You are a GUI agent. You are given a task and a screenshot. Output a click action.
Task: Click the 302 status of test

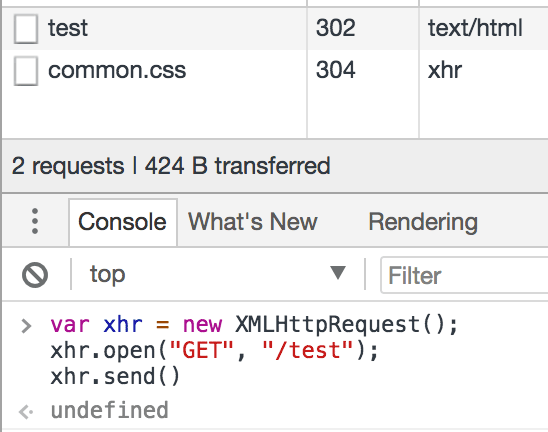pos(336,28)
